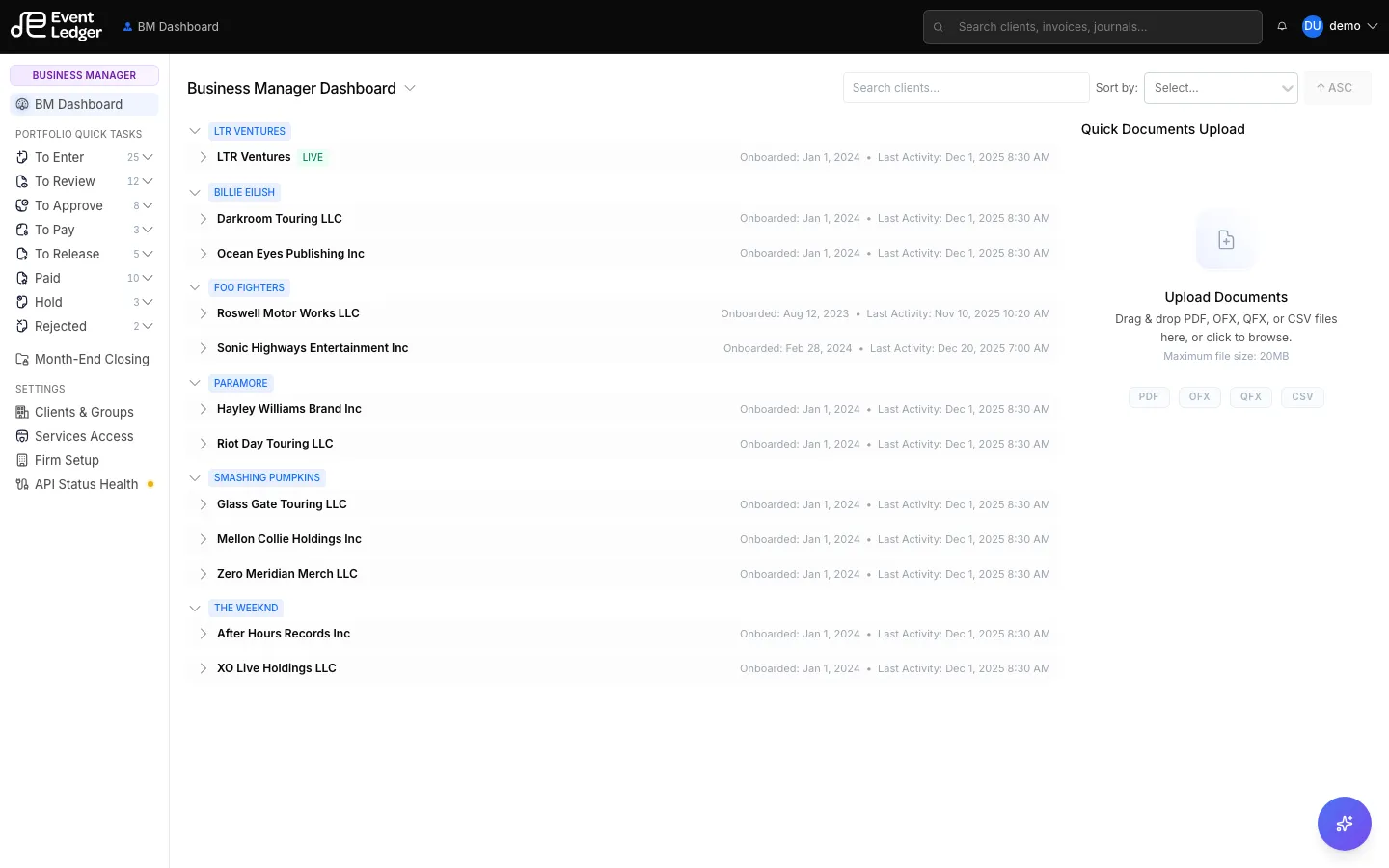This screenshot has width=1389, height=868.
Task: Open notifications bell icon
Action: pos(1282,26)
